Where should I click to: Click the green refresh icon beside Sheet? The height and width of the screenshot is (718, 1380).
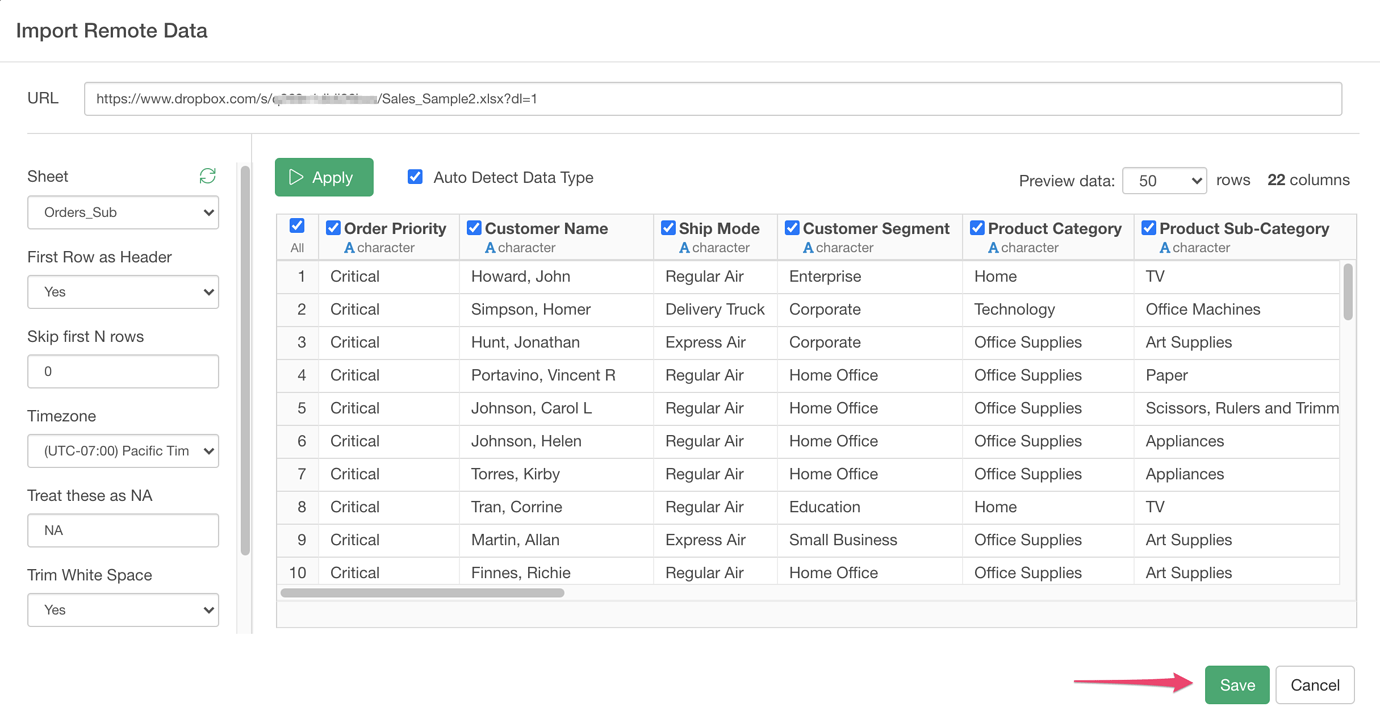pyautogui.click(x=208, y=176)
